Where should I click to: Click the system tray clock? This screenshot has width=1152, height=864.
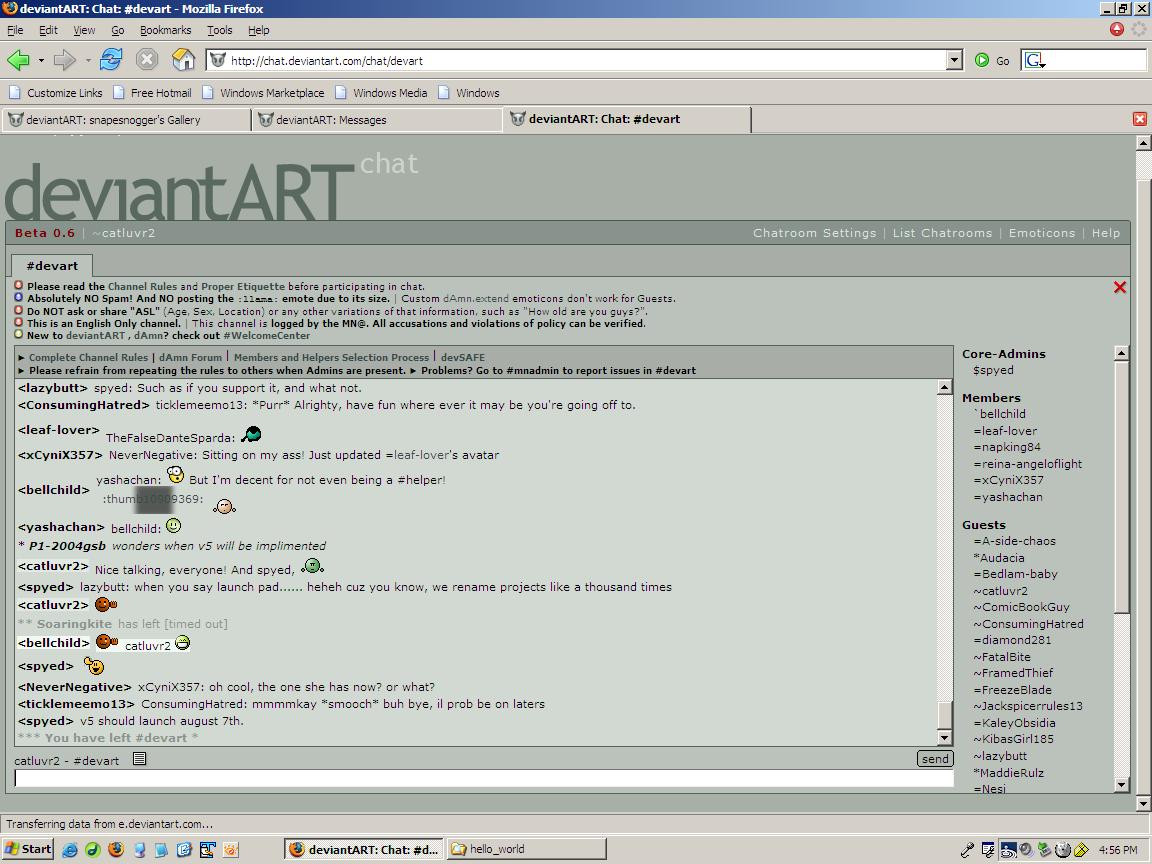coord(1118,850)
